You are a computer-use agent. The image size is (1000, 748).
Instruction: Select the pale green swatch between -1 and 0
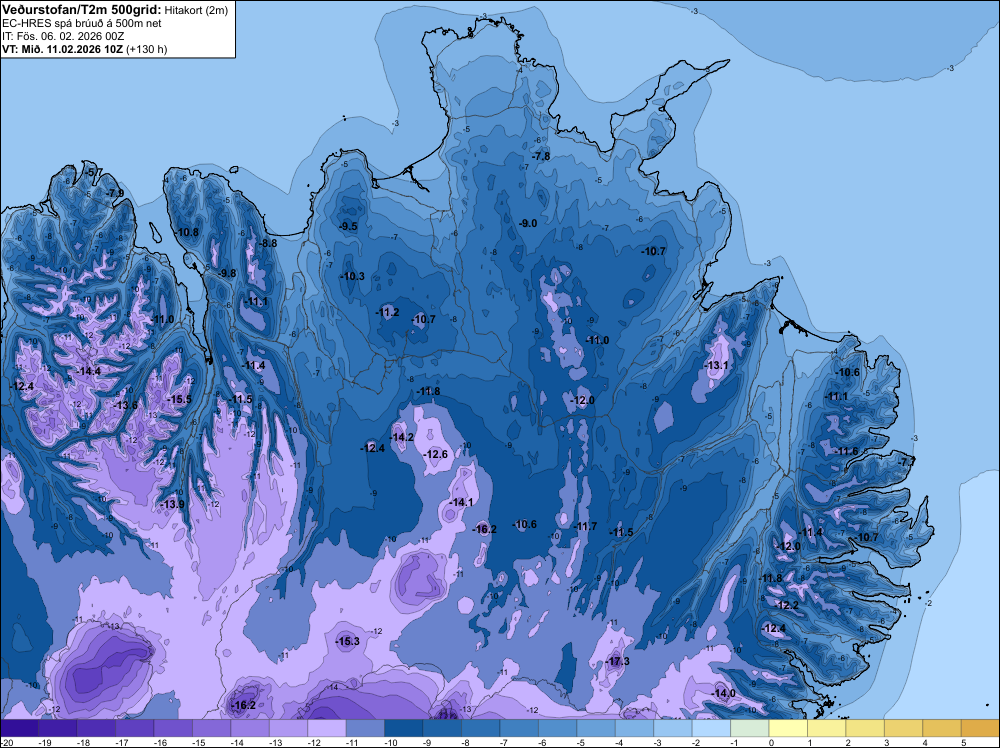750,728
